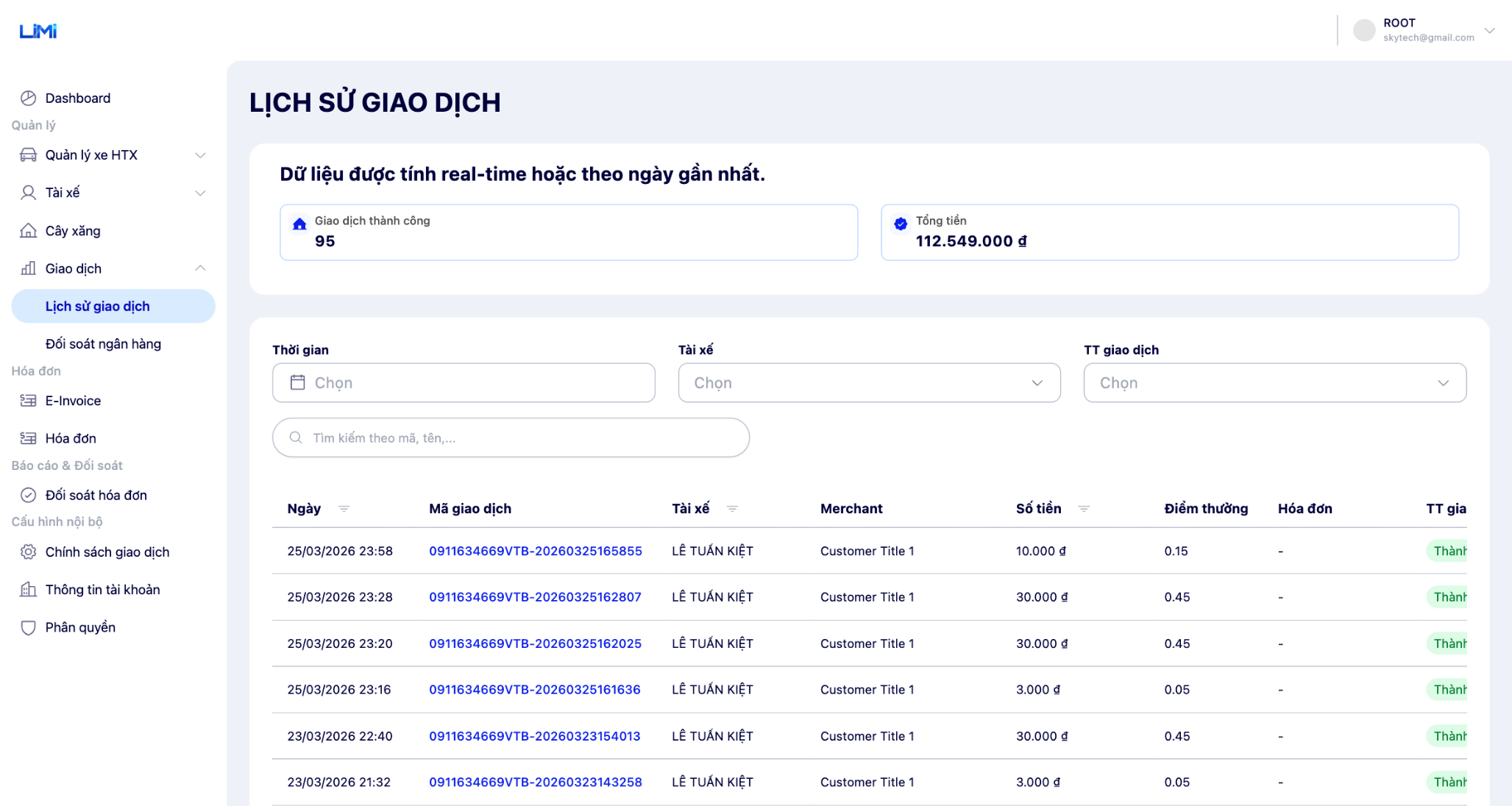Click the Điểm thưởng column header
Image resolution: width=1512 pixels, height=806 pixels.
coord(1206,509)
